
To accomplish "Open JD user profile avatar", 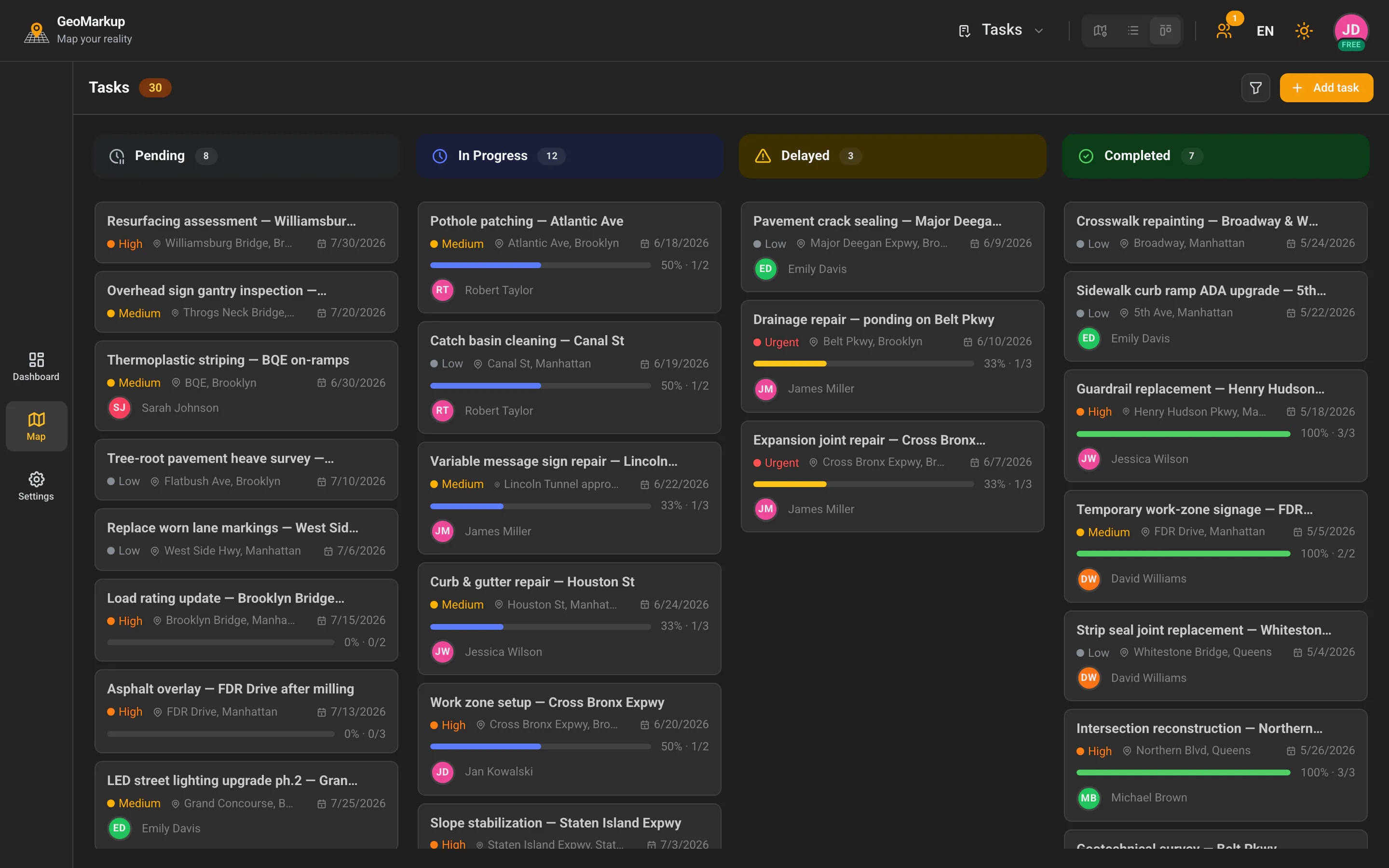I will pos(1350,30).
